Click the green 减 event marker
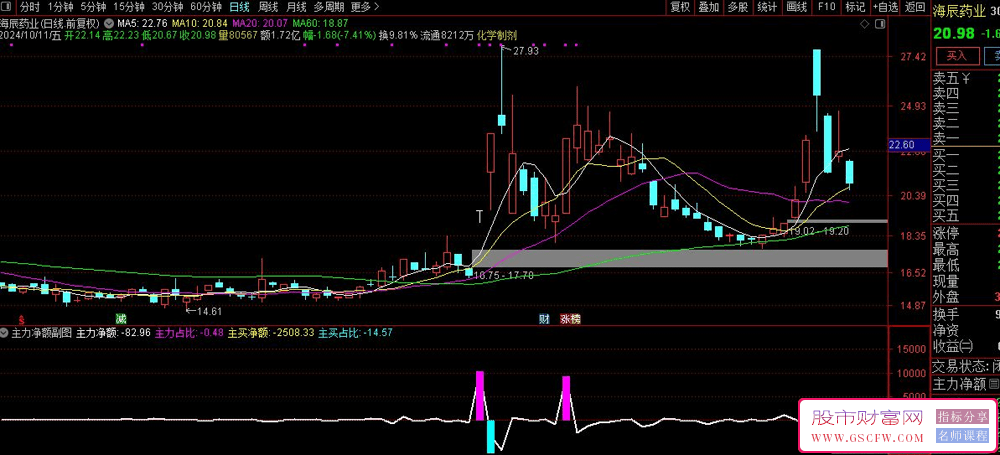The image size is (1000, 455). pyautogui.click(x=121, y=318)
